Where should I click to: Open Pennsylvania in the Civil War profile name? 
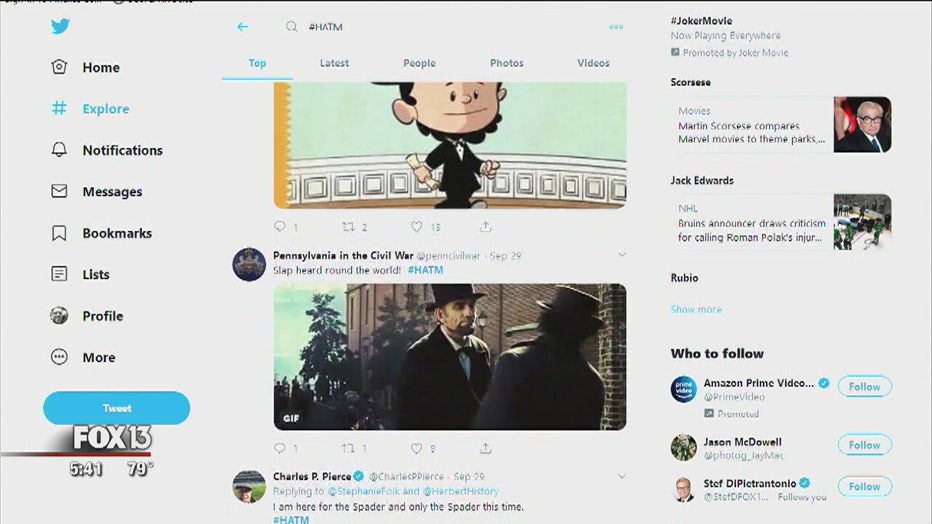(343, 255)
